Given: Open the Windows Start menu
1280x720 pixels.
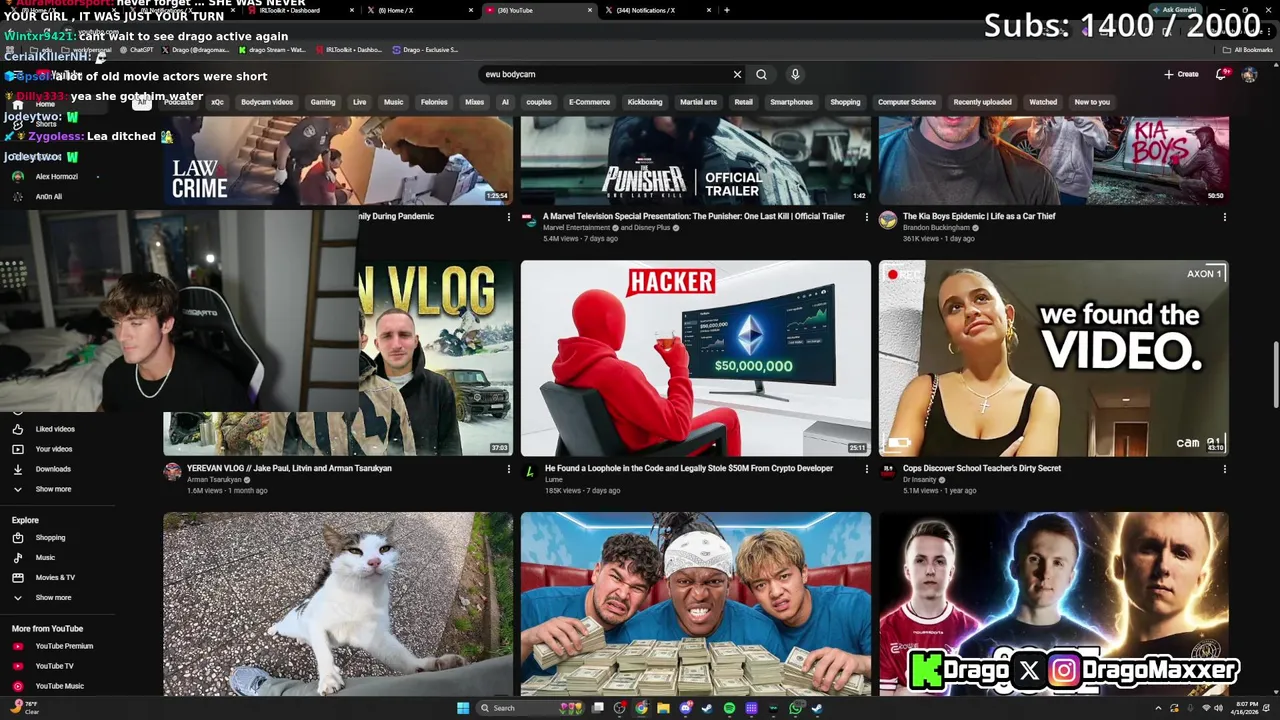Looking at the screenshot, I should (463, 708).
